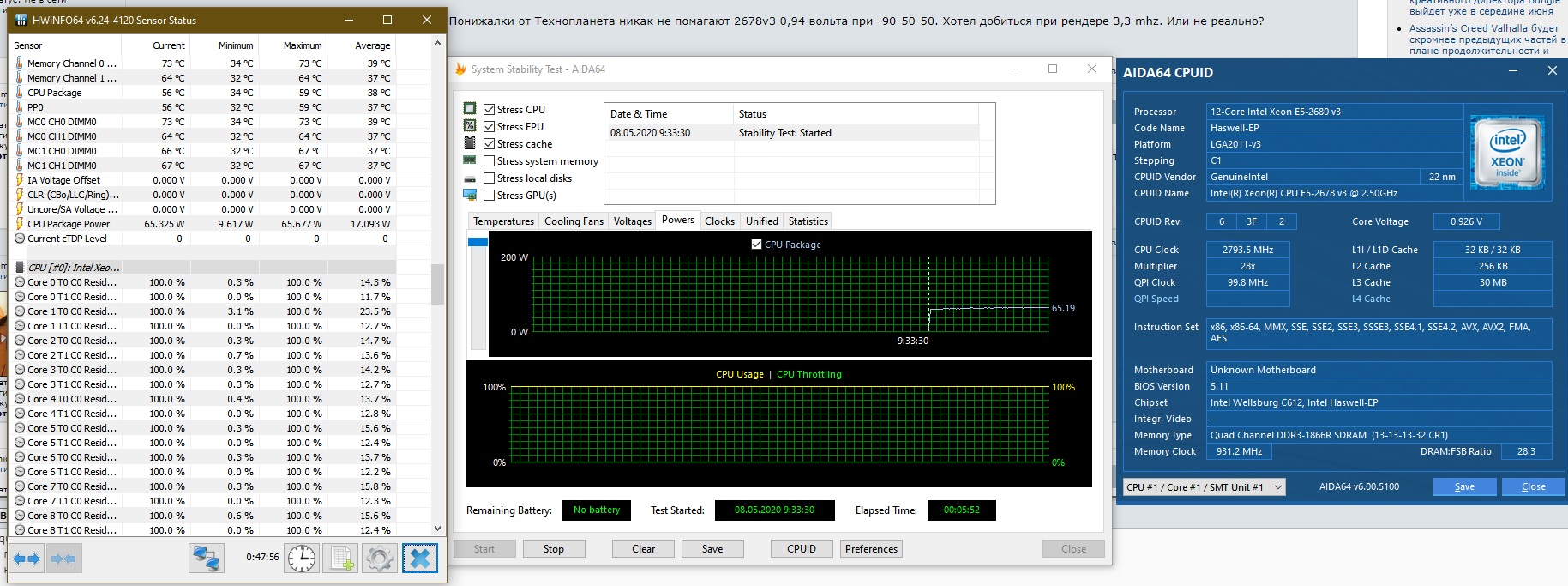The width and height of the screenshot is (1568, 586).
Task: Click thermometer icon of Memory Channel 0 row
Action: point(20,63)
